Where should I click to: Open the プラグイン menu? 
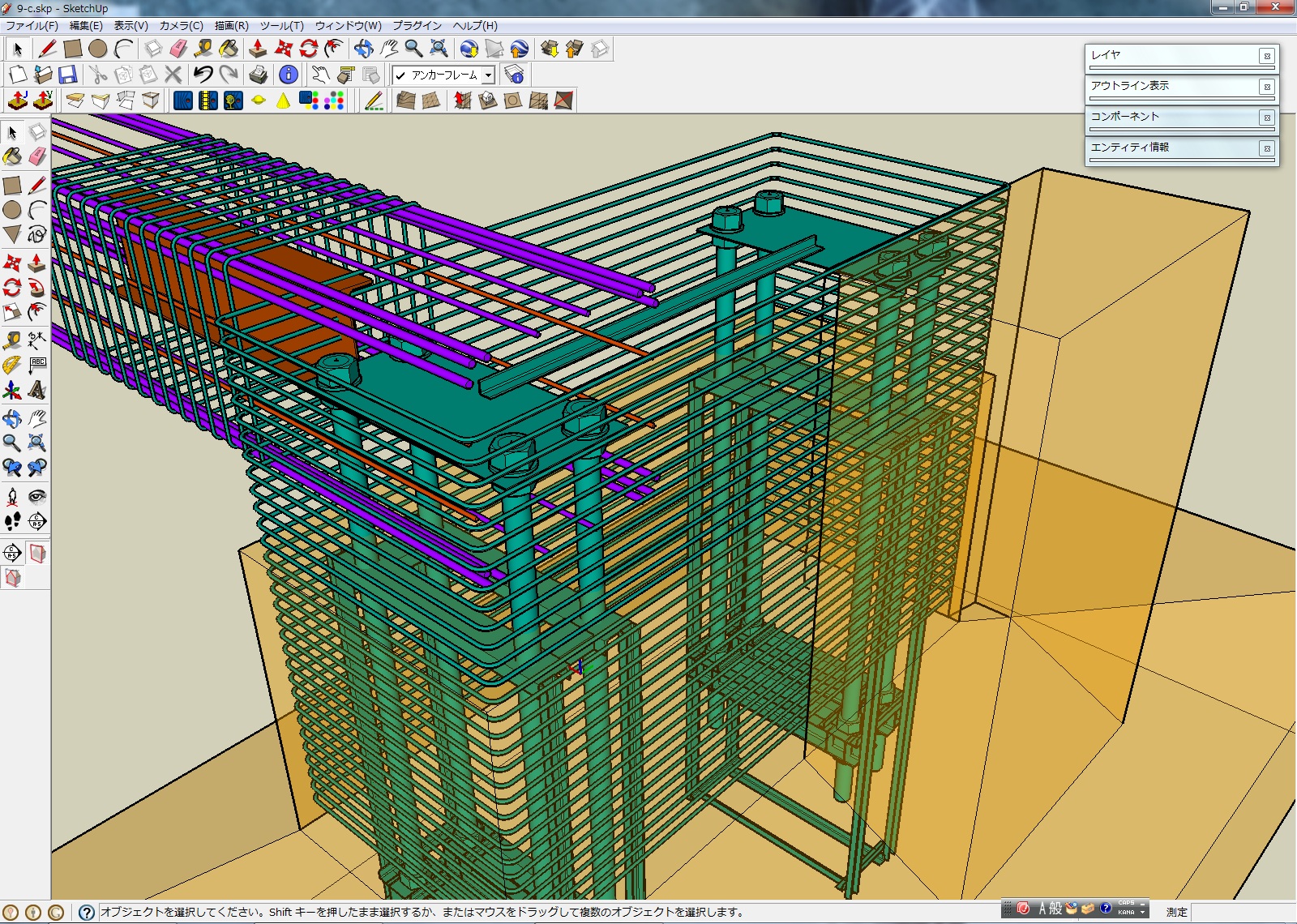tap(417, 26)
